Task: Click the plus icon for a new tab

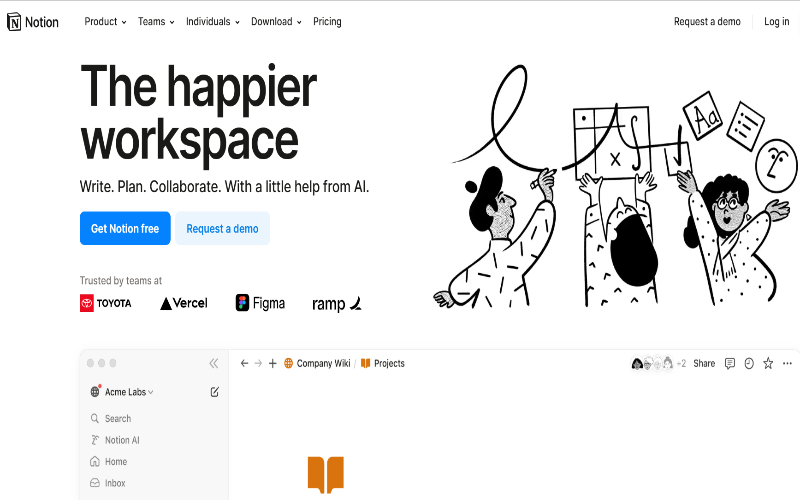Action: coord(272,363)
